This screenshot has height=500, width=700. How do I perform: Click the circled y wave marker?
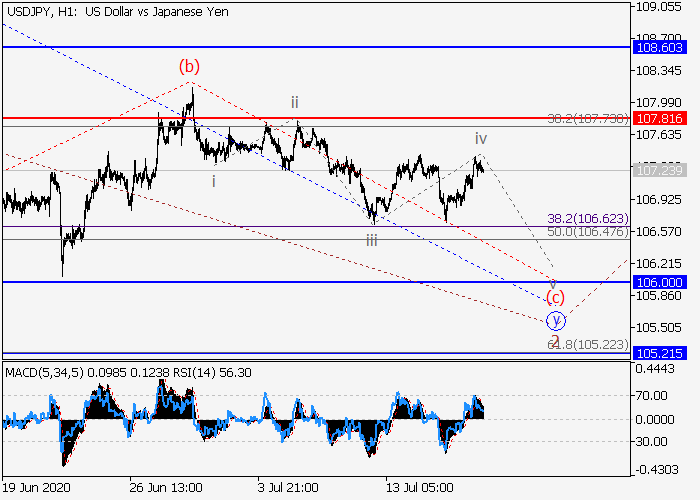[x=557, y=321]
